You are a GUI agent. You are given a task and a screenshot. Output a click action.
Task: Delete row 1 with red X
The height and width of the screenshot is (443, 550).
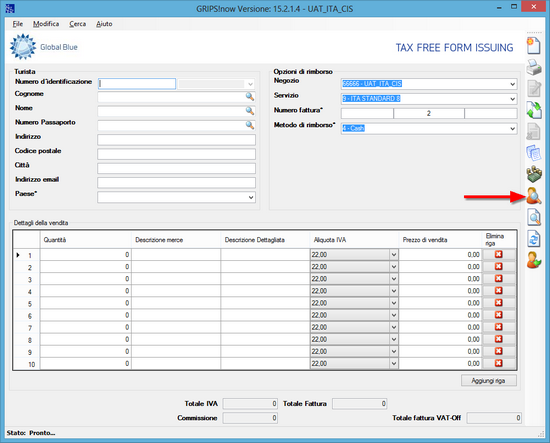(498, 254)
